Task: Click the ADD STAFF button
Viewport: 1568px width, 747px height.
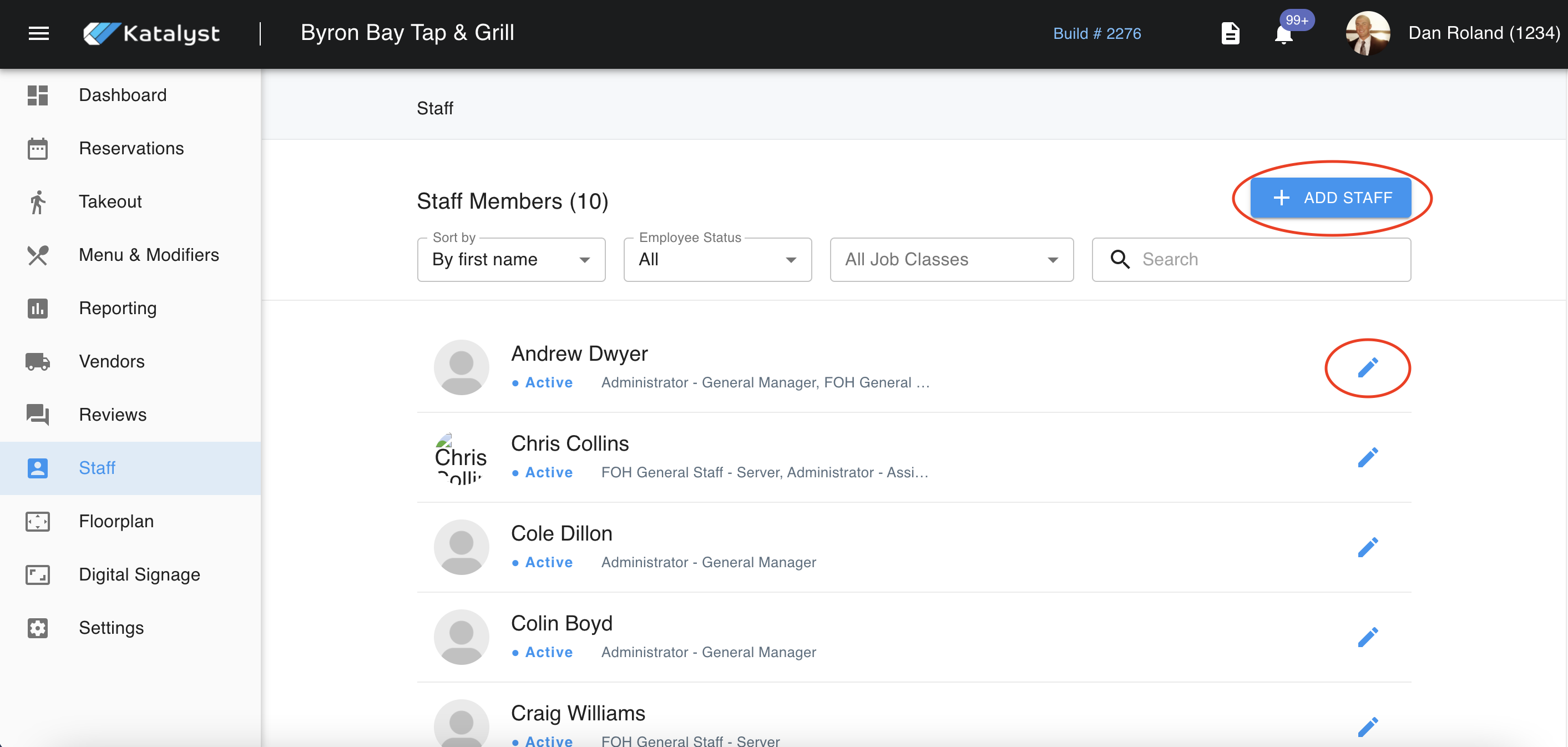Action: point(1331,198)
